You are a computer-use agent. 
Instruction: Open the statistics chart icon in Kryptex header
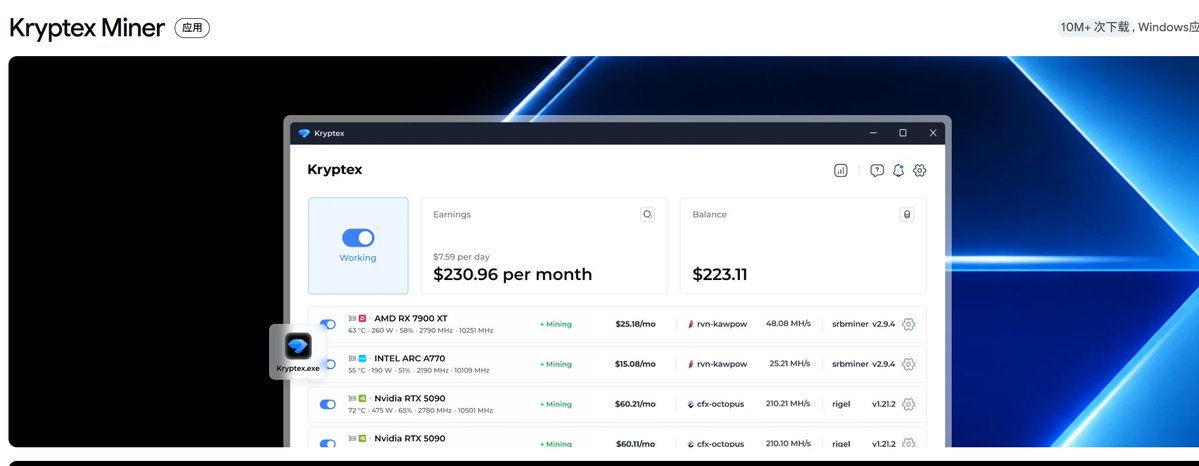(840, 171)
